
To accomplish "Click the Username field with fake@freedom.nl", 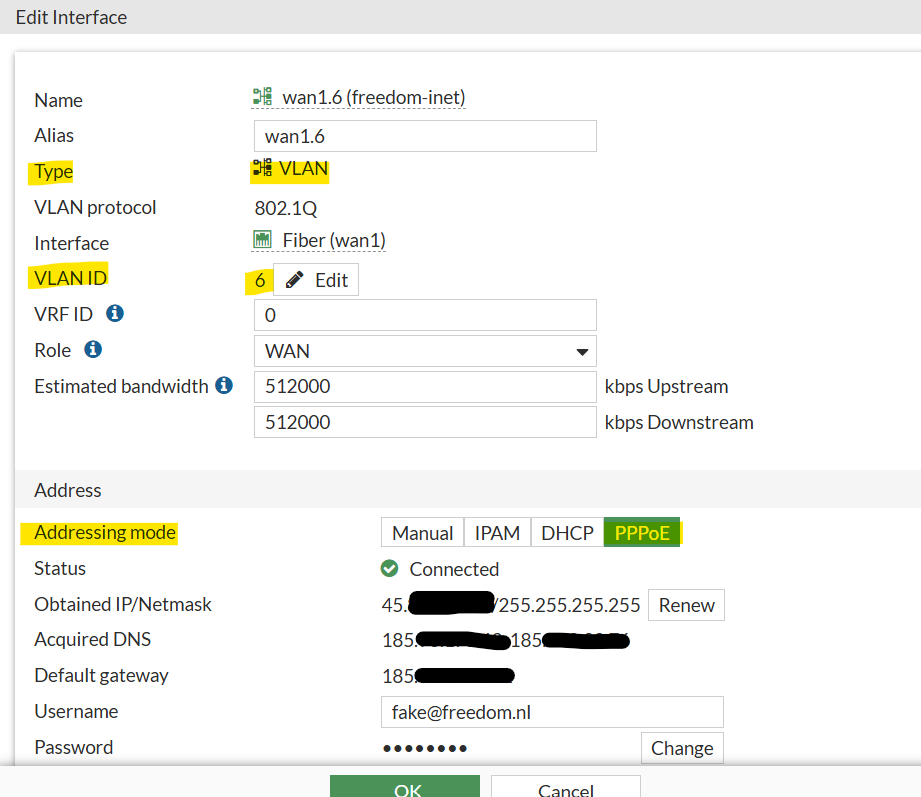I will 551,712.
